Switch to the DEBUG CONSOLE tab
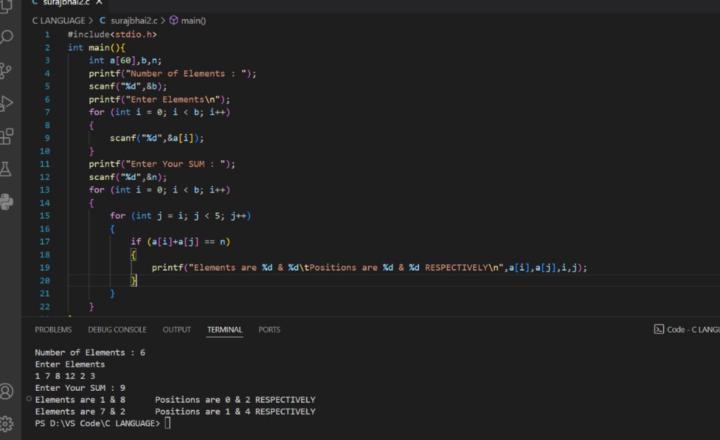720x440 pixels. (117, 330)
